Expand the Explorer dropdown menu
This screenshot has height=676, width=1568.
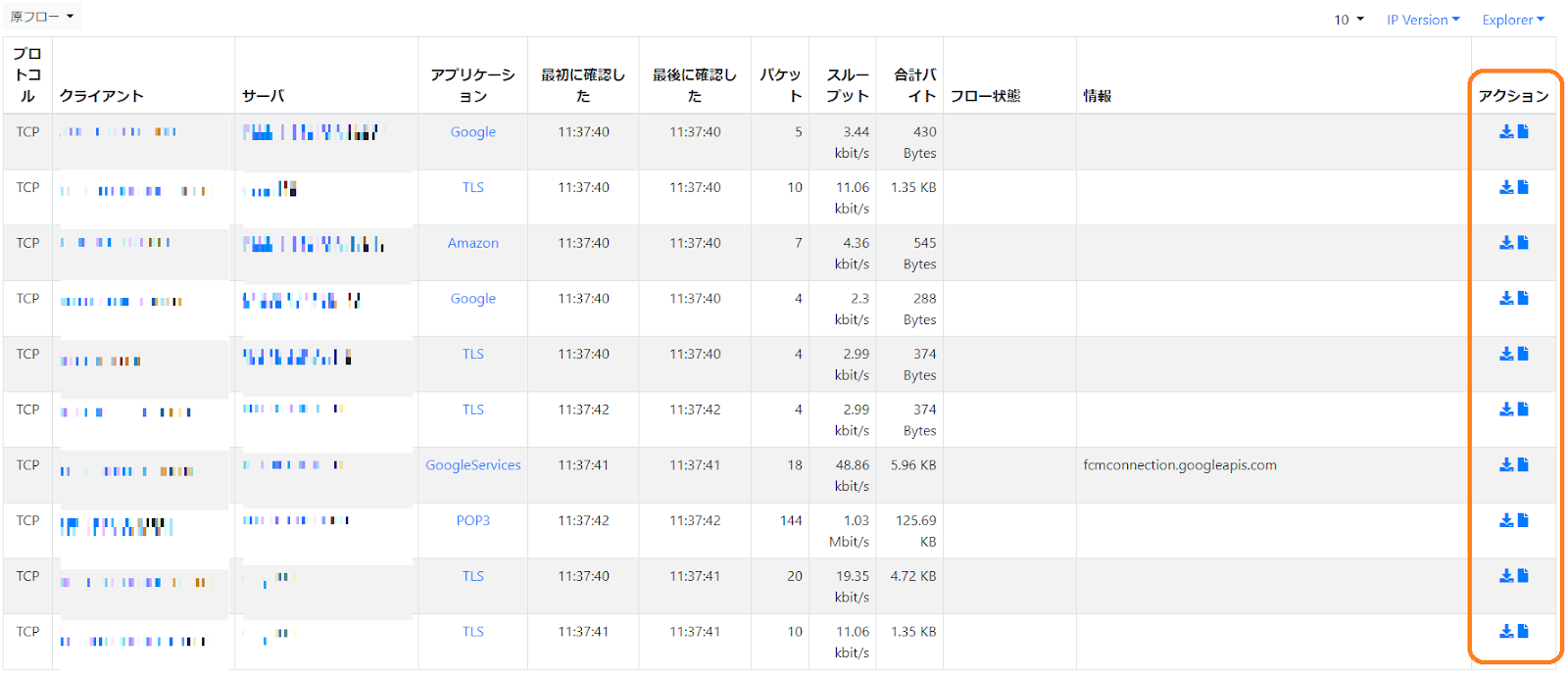pos(1512,20)
